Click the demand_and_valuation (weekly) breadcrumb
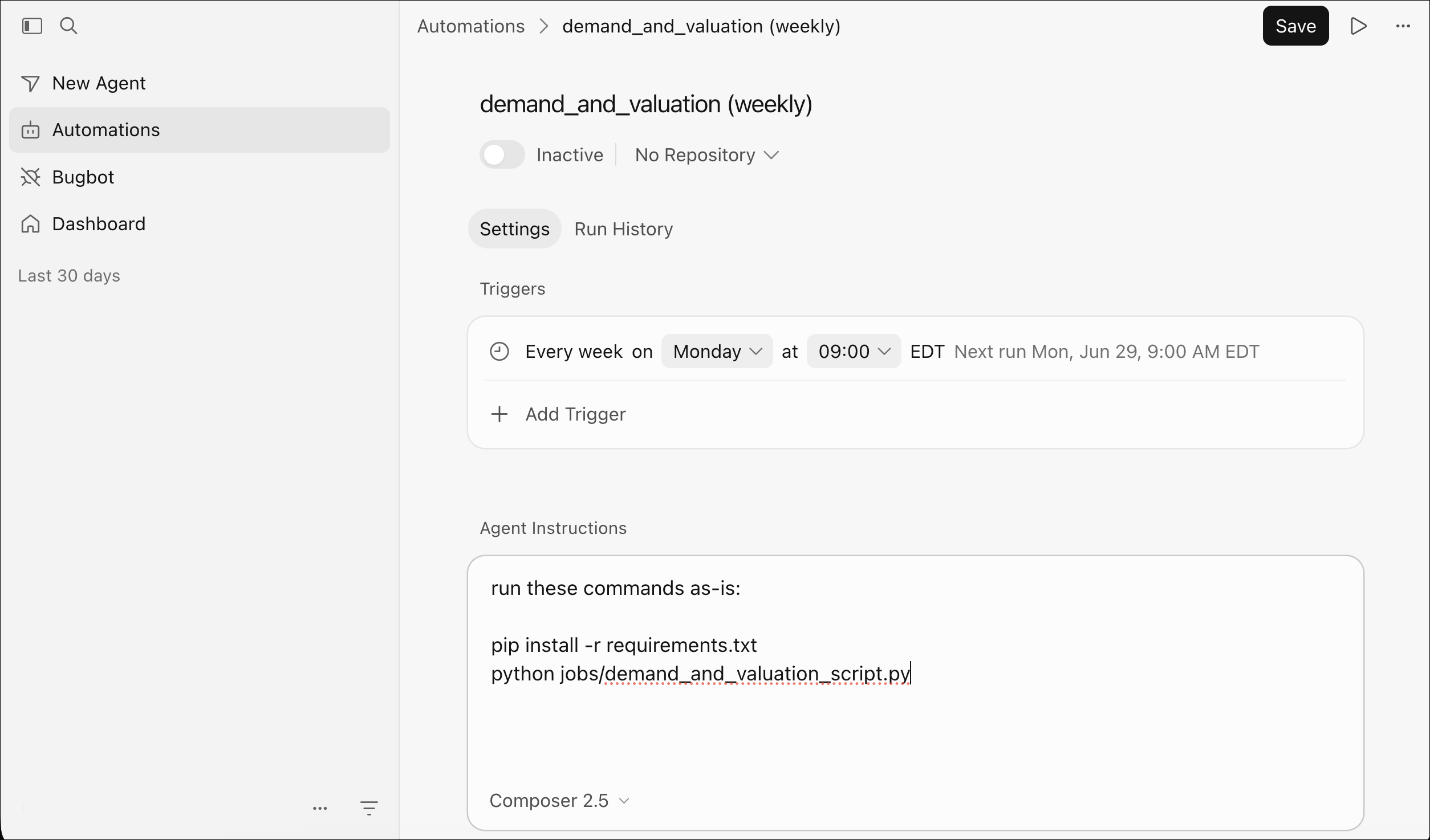Viewport: 1430px width, 840px height. (701, 26)
